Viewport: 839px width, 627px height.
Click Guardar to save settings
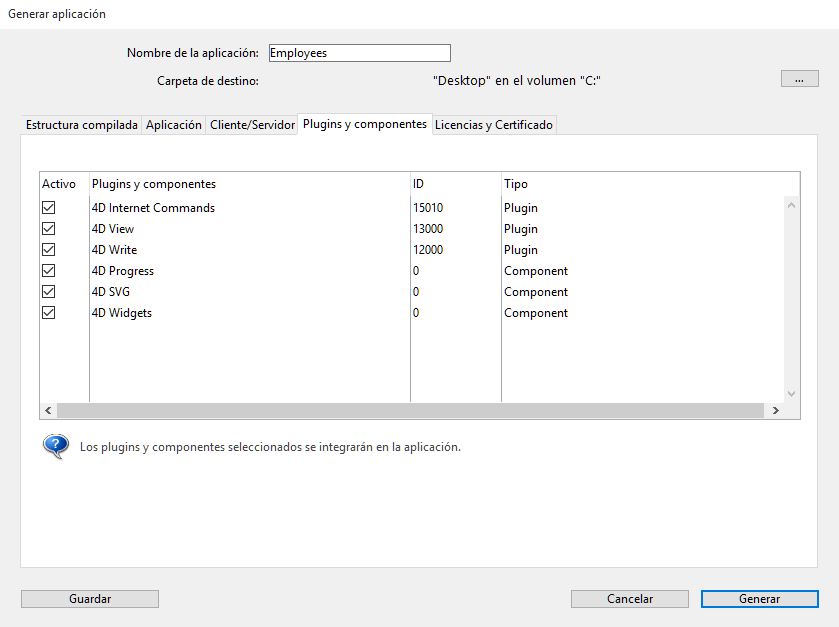coord(90,599)
